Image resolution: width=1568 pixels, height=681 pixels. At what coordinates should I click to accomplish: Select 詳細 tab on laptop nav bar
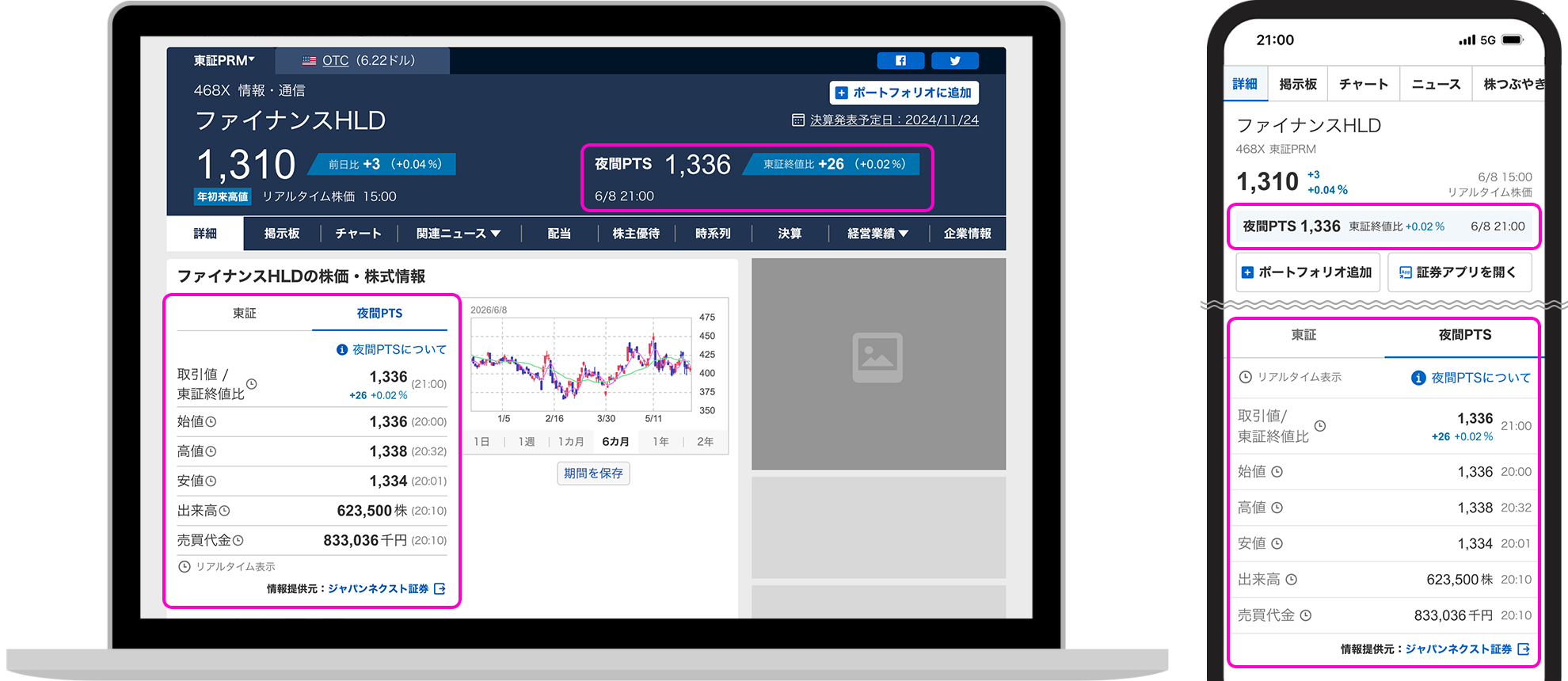205,234
